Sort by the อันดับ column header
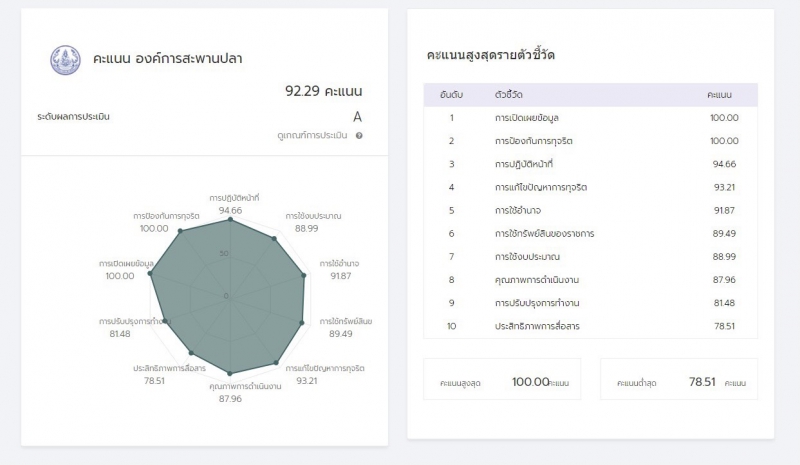Viewport: 800px width, 465px height. (451, 95)
